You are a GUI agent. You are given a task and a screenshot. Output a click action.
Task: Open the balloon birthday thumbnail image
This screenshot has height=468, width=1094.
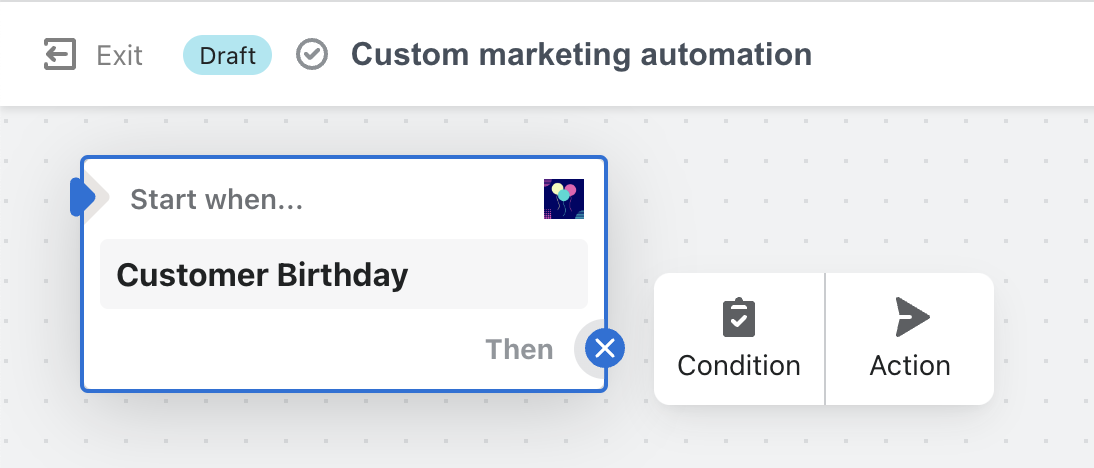coord(564,199)
